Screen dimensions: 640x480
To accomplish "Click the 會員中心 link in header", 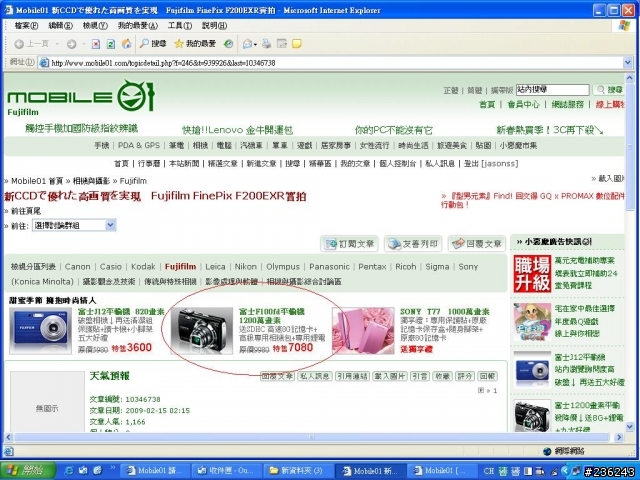I will [x=523, y=104].
